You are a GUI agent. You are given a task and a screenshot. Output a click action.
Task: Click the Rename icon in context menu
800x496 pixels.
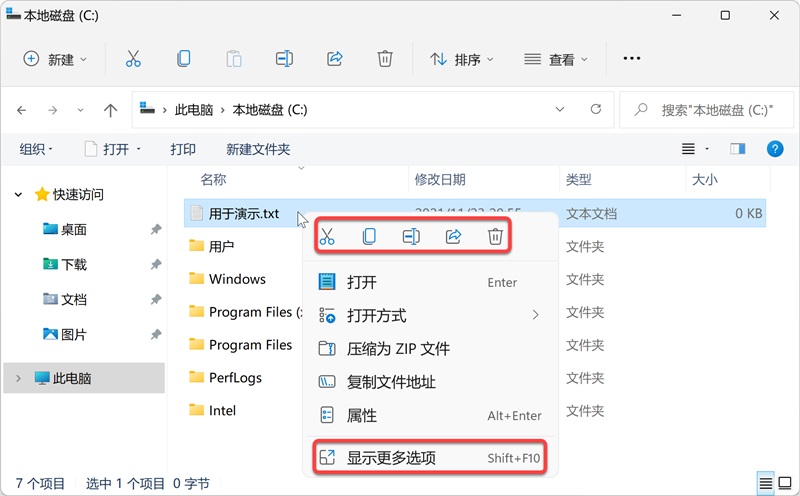coord(411,236)
